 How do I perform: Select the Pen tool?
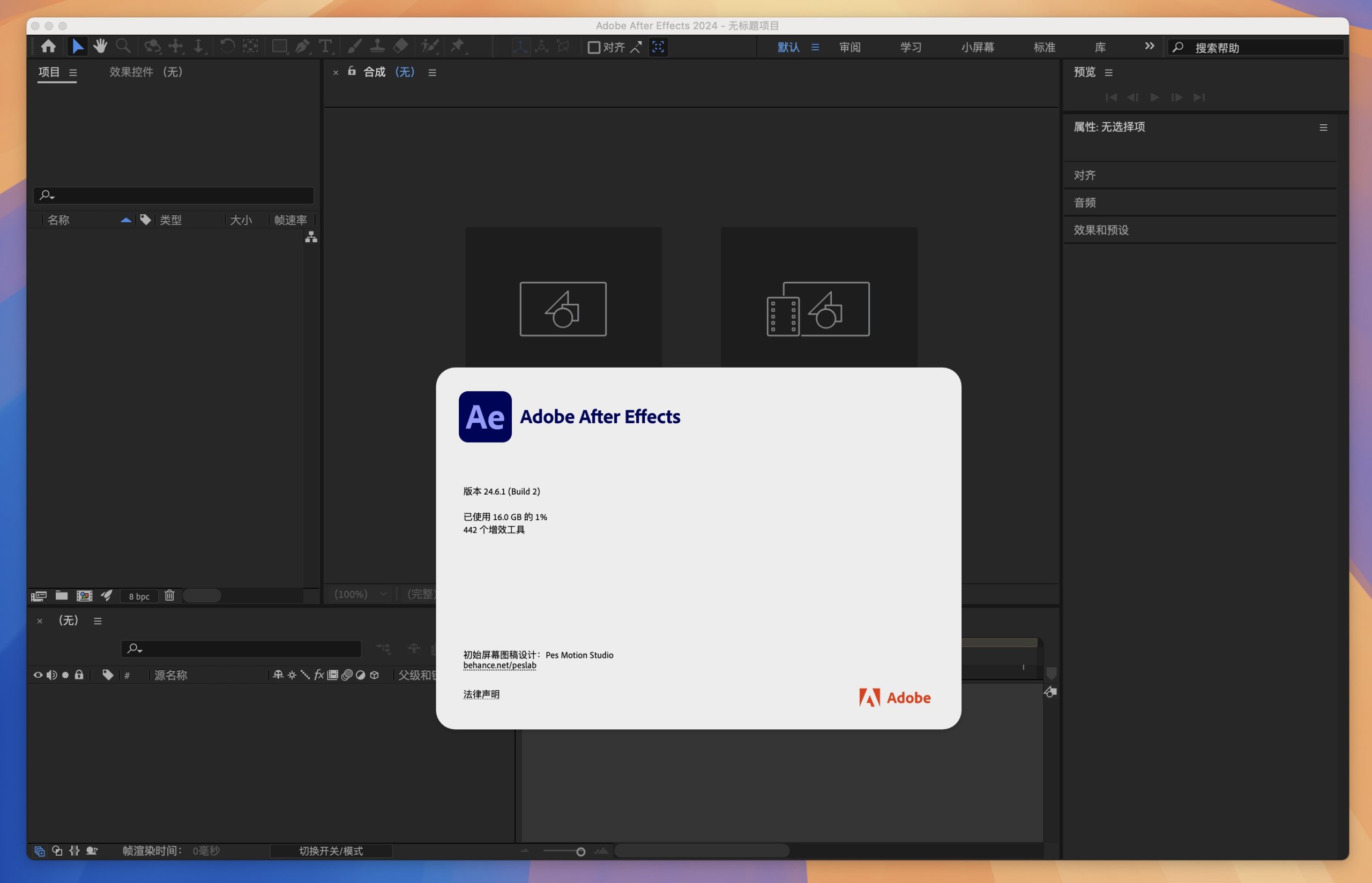tap(302, 47)
